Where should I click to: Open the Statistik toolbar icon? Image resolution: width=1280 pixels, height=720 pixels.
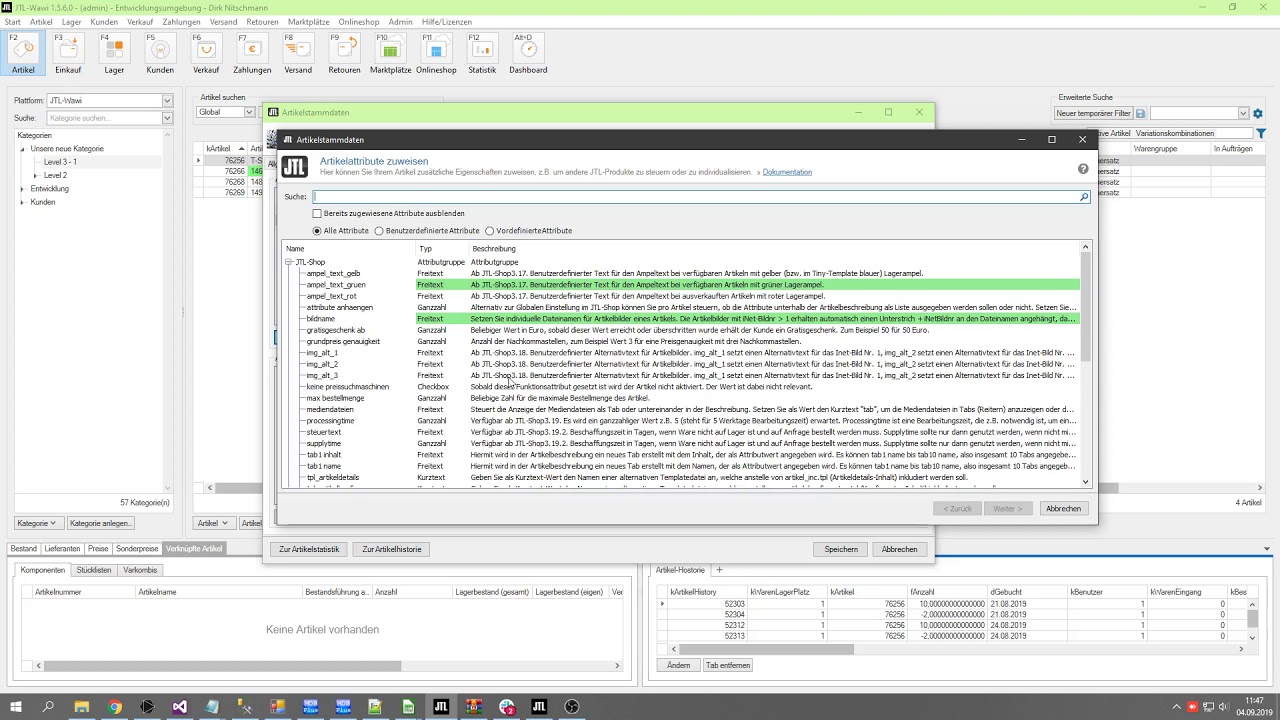pyautogui.click(x=482, y=54)
